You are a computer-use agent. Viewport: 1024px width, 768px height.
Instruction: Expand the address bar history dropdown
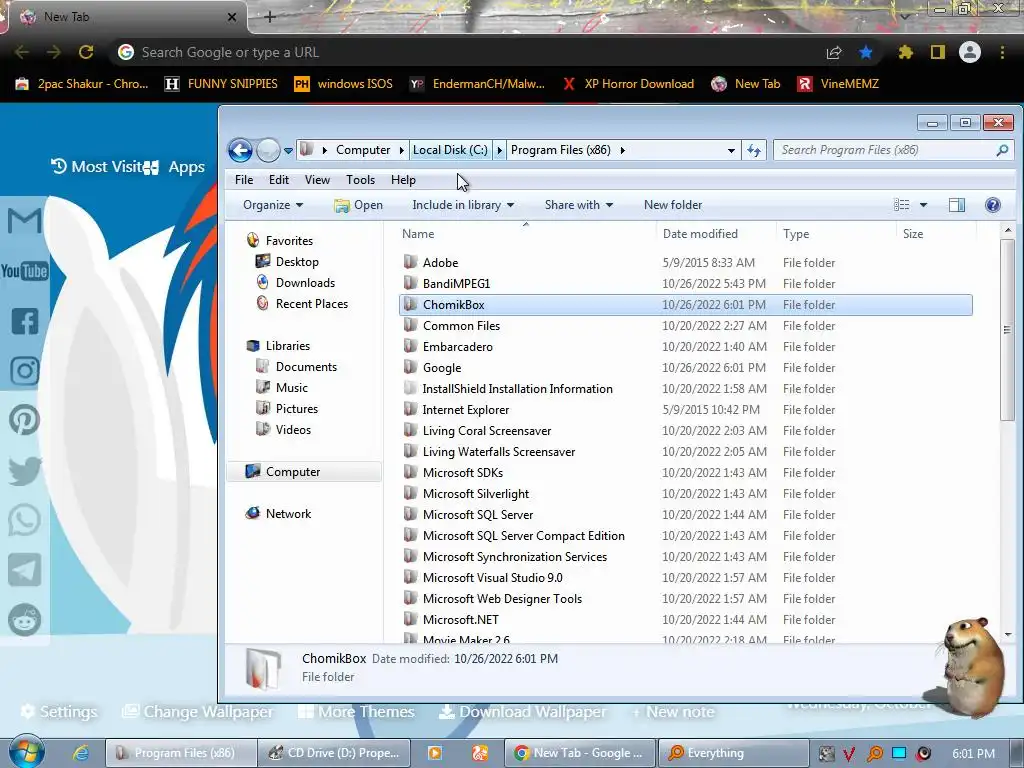click(731, 151)
